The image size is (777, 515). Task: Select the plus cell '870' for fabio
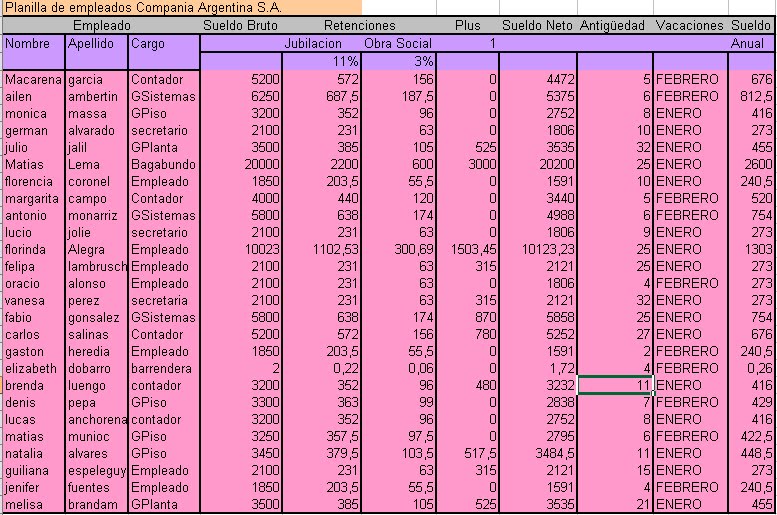pos(467,317)
